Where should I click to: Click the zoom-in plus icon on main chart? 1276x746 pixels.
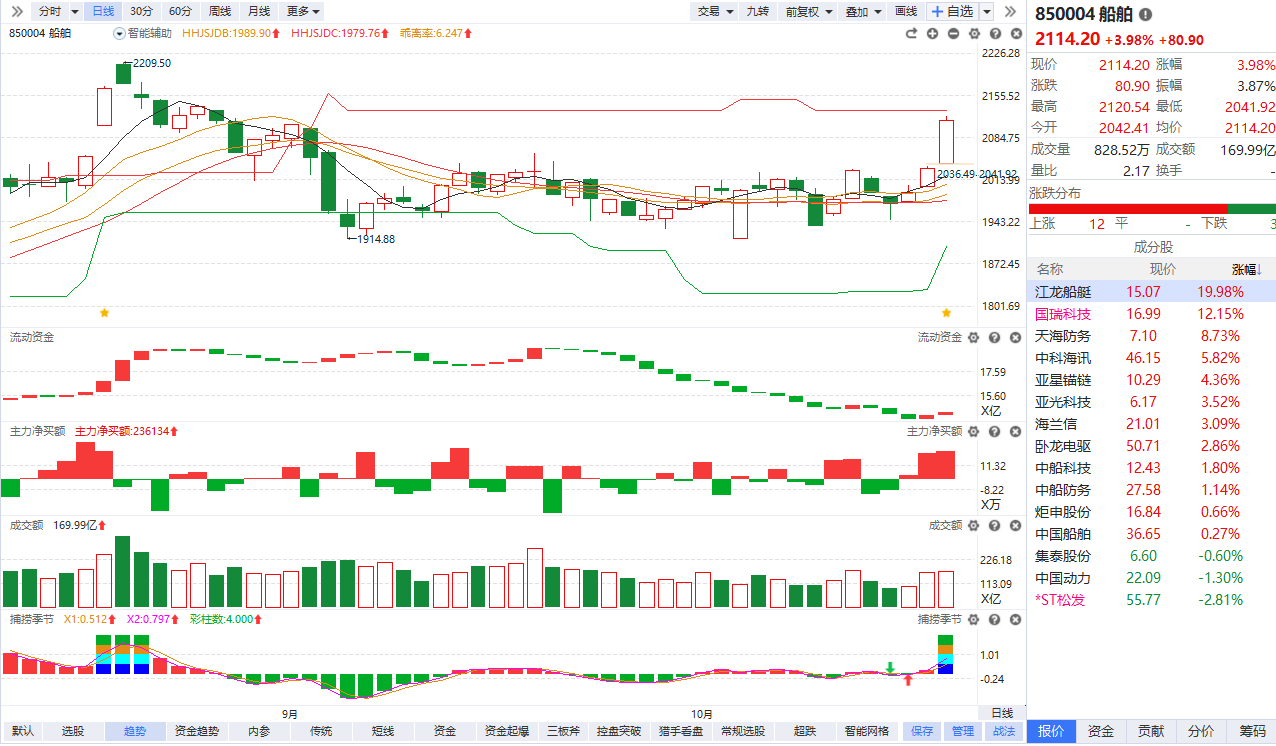[x=932, y=33]
